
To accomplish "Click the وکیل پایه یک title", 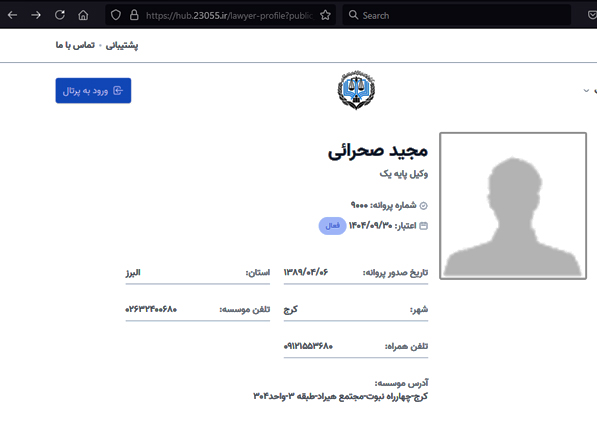I will click(404, 174).
